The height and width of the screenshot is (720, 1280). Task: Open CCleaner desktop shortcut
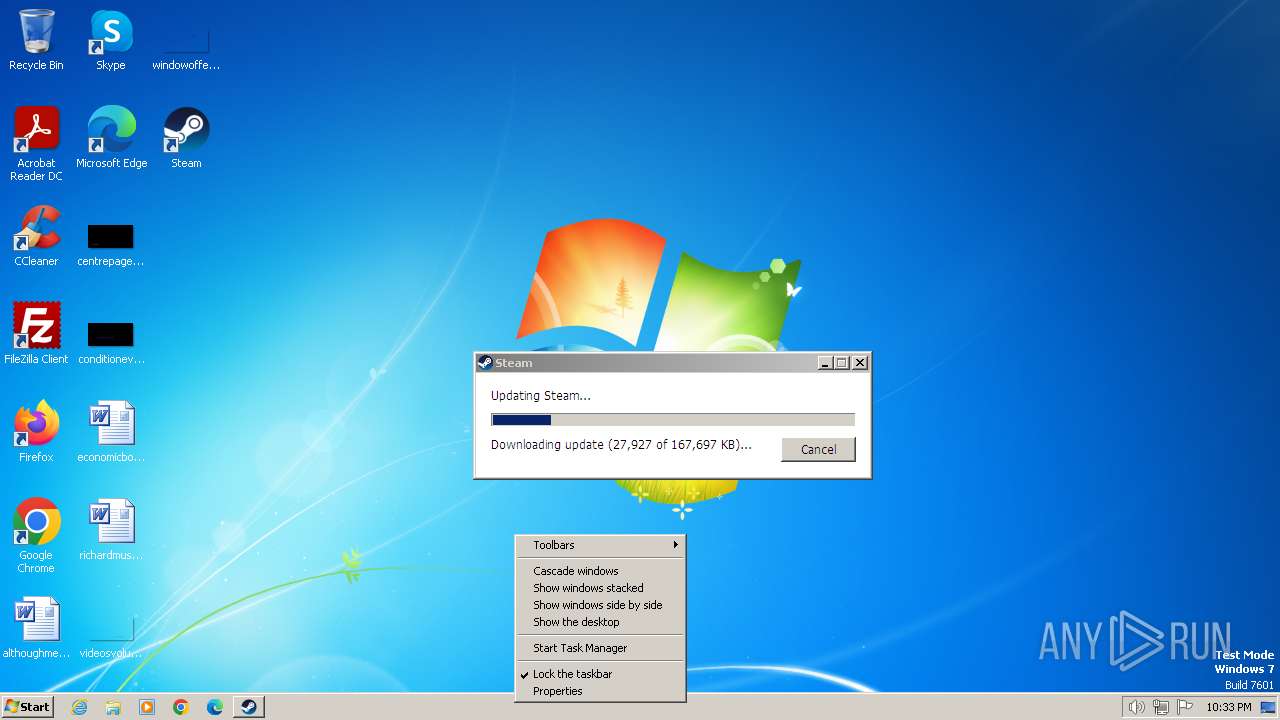[36, 236]
